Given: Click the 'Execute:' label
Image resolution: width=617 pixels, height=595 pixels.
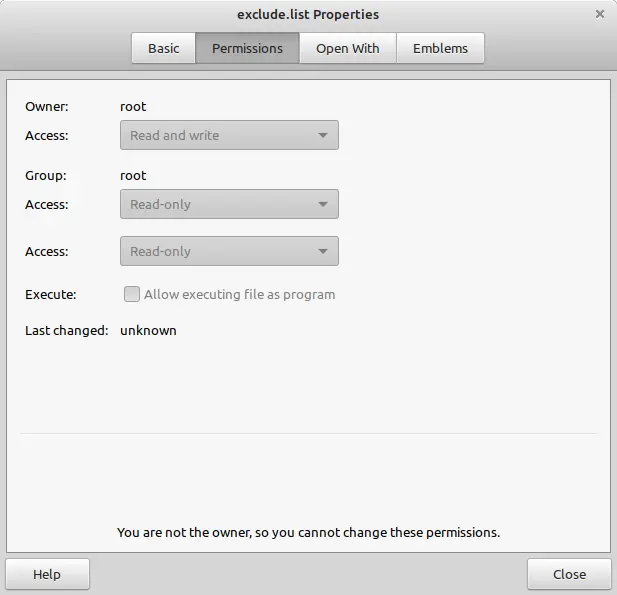Looking at the screenshot, I should [x=51, y=295].
